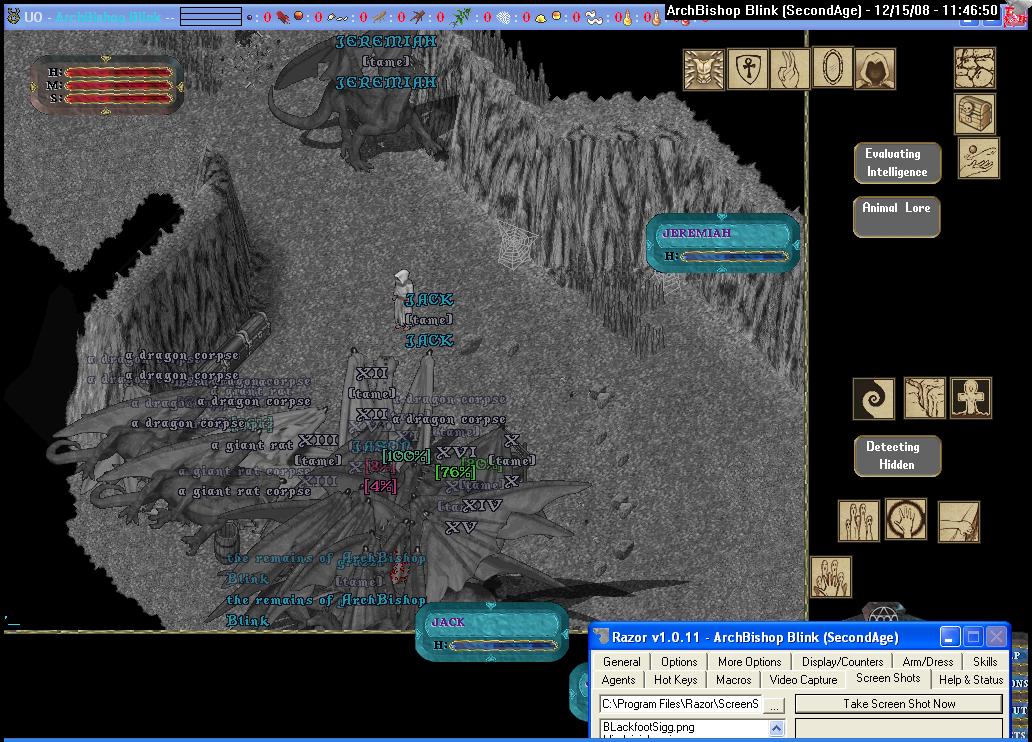The height and width of the screenshot is (742, 1032).
Task: Click the screenshot folder path field
Action: click(x=680, y=705)
